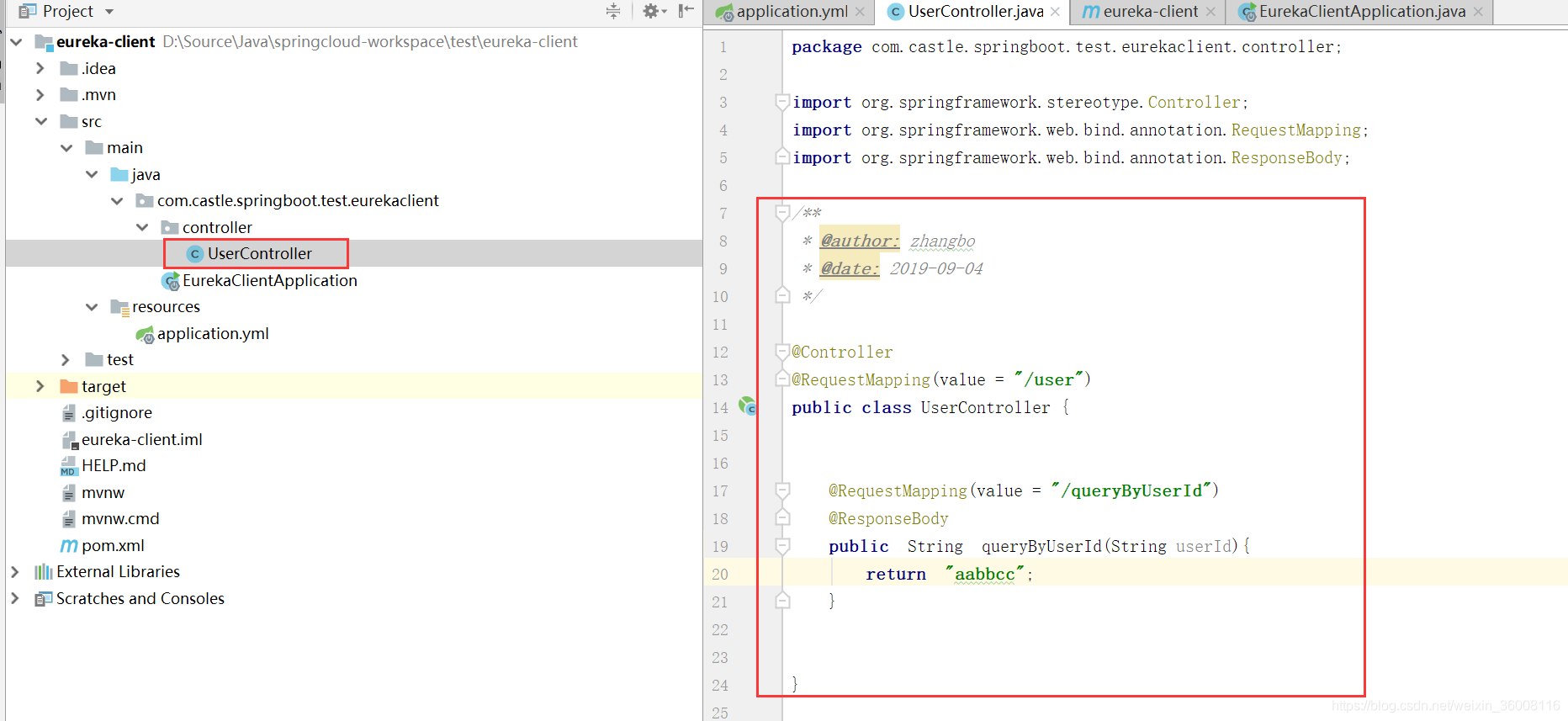
Task: Click the "/user" mapping value
Action: tap(1049, 379)
